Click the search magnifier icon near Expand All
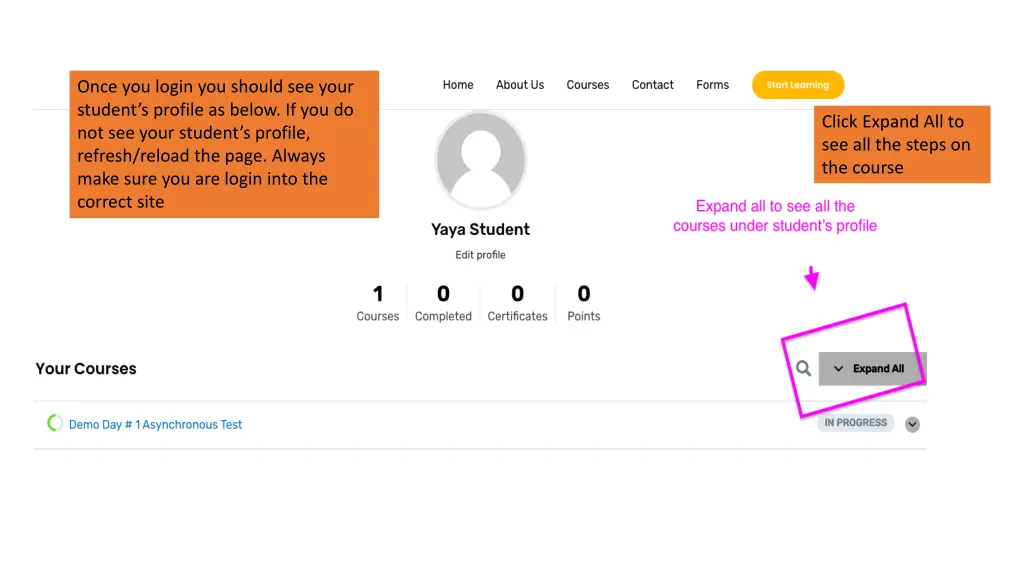This screenshot has height=576, width=1024. click(x=802, y=368)
